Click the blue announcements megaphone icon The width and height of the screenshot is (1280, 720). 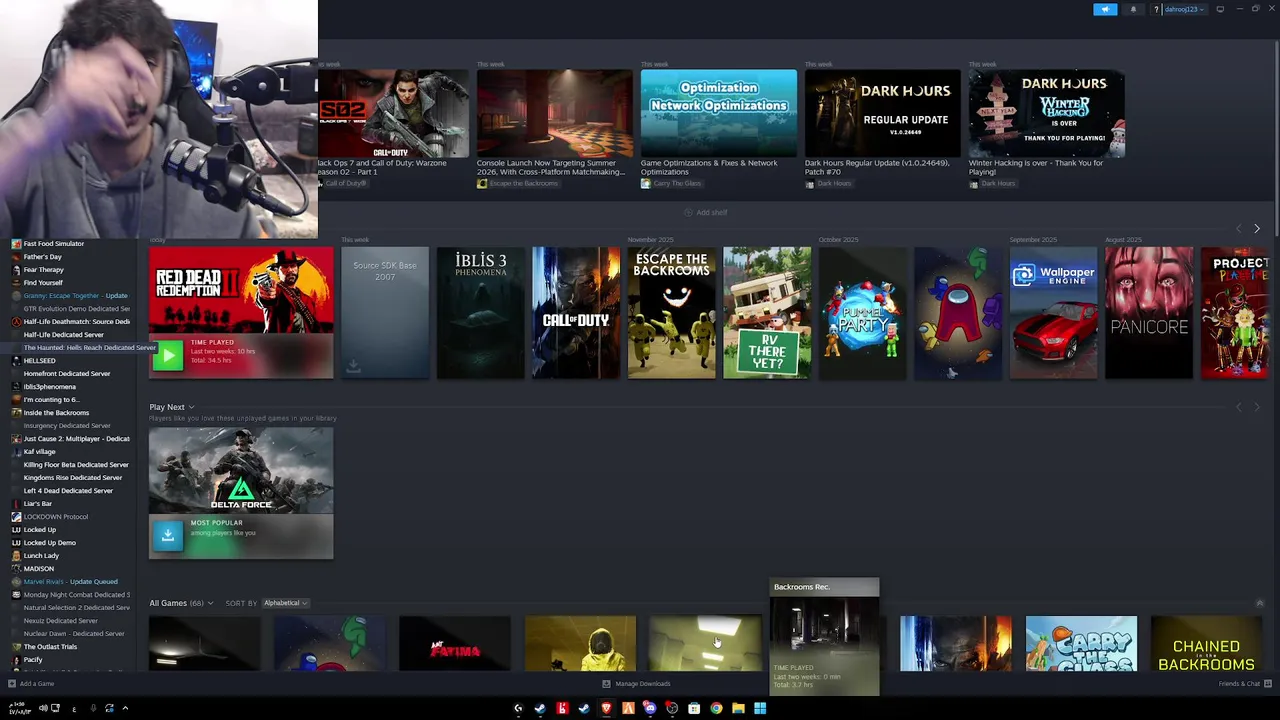click(1105, 9)
